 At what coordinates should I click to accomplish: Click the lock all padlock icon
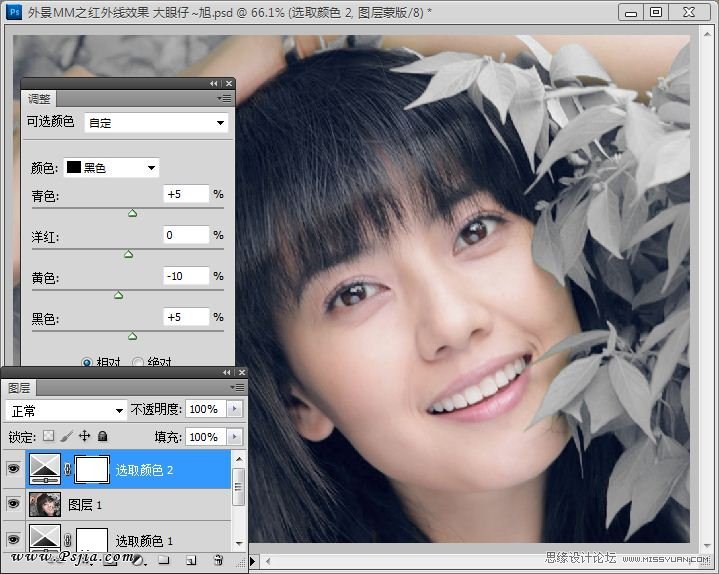coord(102,437)
